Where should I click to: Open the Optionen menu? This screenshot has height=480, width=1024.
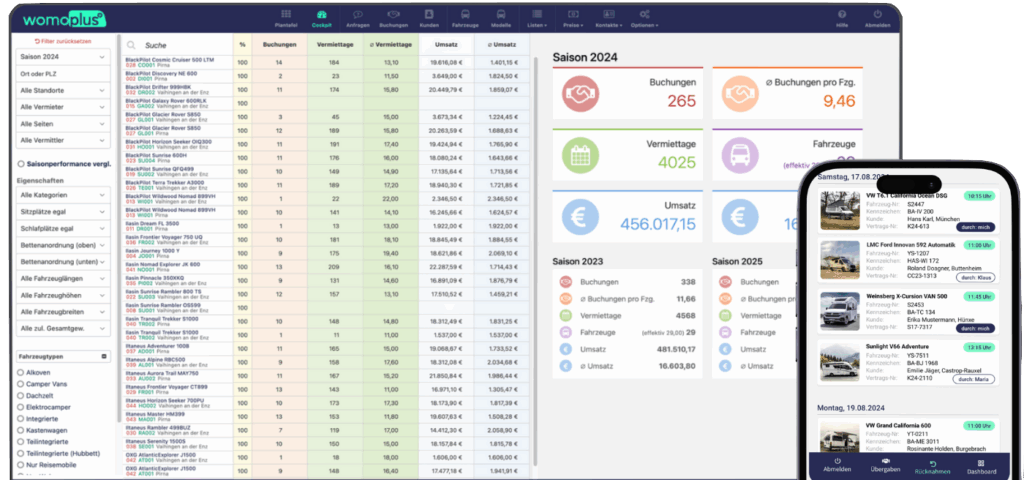[645, 18]
